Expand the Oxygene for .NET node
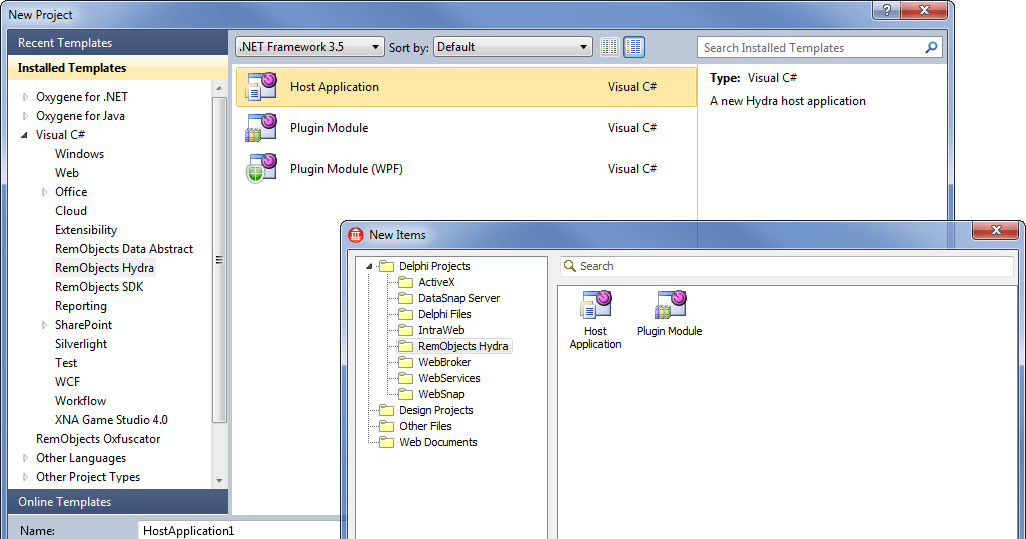1026x539 pixels. pyautogui.click(x=26, y=97)
